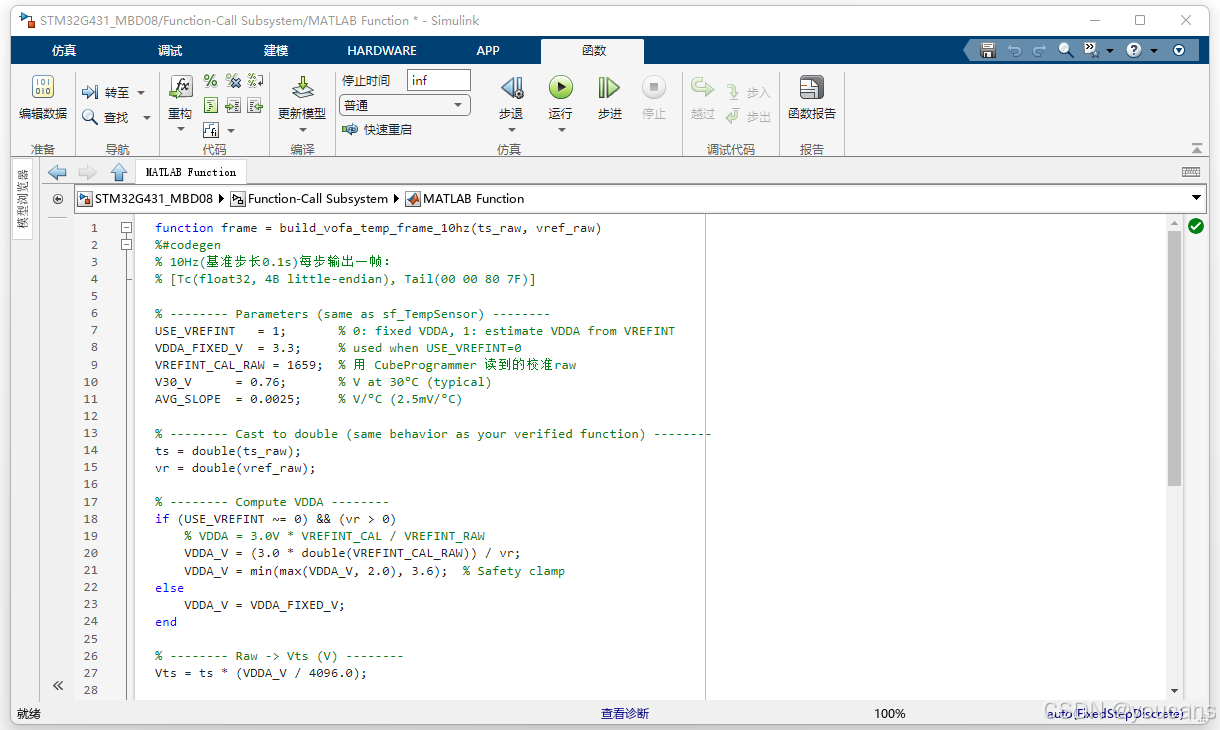The height and width of the screenshot is (730, 1220).
Task: Click the search magnifier in quick access toolbar
Action: (x=1066, y=50)
